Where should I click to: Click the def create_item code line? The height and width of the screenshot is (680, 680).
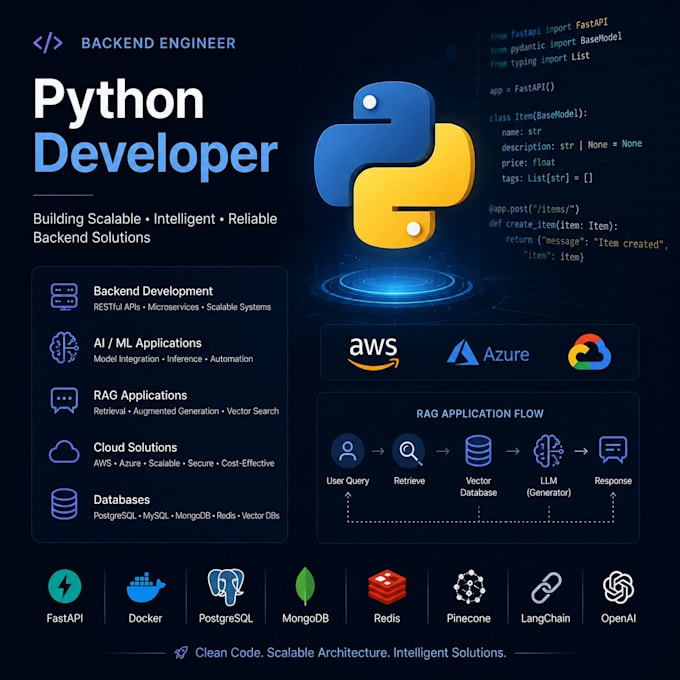coord(553,225)
